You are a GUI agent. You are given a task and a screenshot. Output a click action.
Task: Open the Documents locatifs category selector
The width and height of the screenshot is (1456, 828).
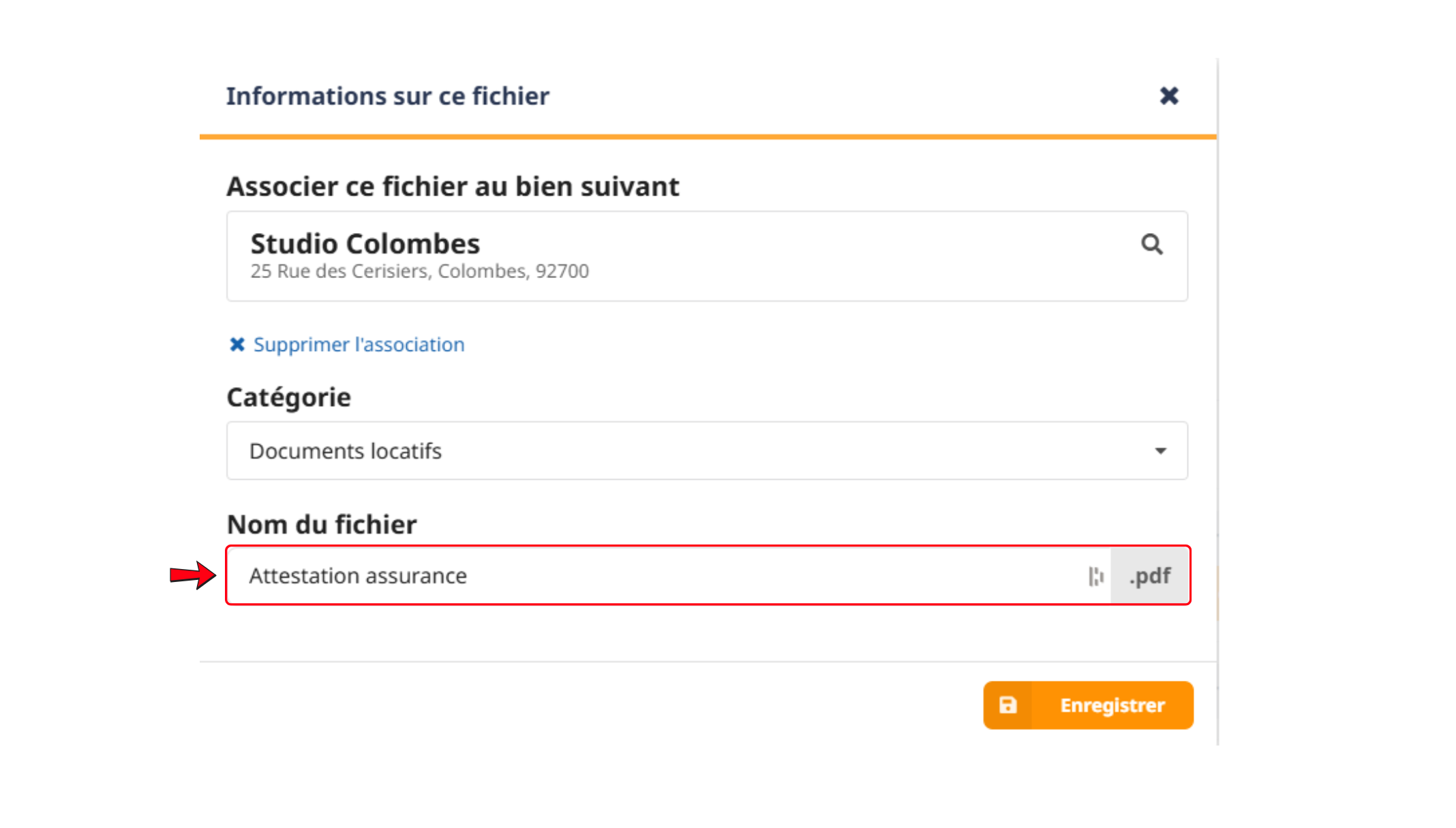click(x=707, y=450)
